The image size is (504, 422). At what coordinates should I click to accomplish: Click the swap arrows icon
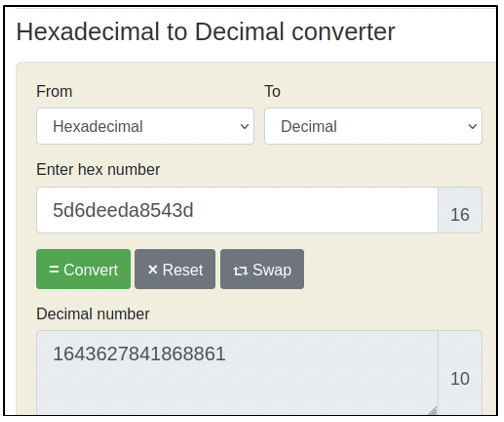[240, 271]
